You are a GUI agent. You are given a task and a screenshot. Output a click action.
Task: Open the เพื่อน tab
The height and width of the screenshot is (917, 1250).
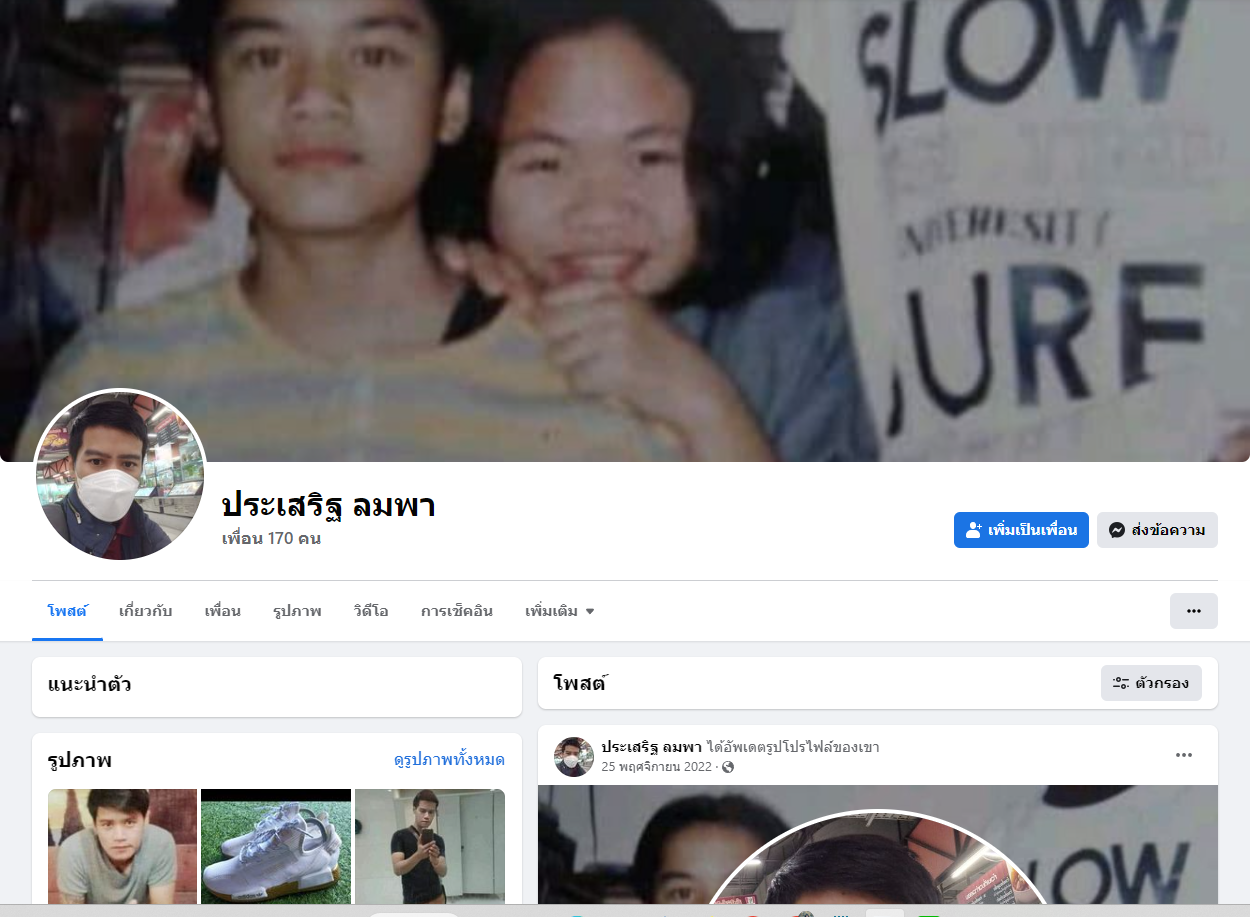[223, 611]
